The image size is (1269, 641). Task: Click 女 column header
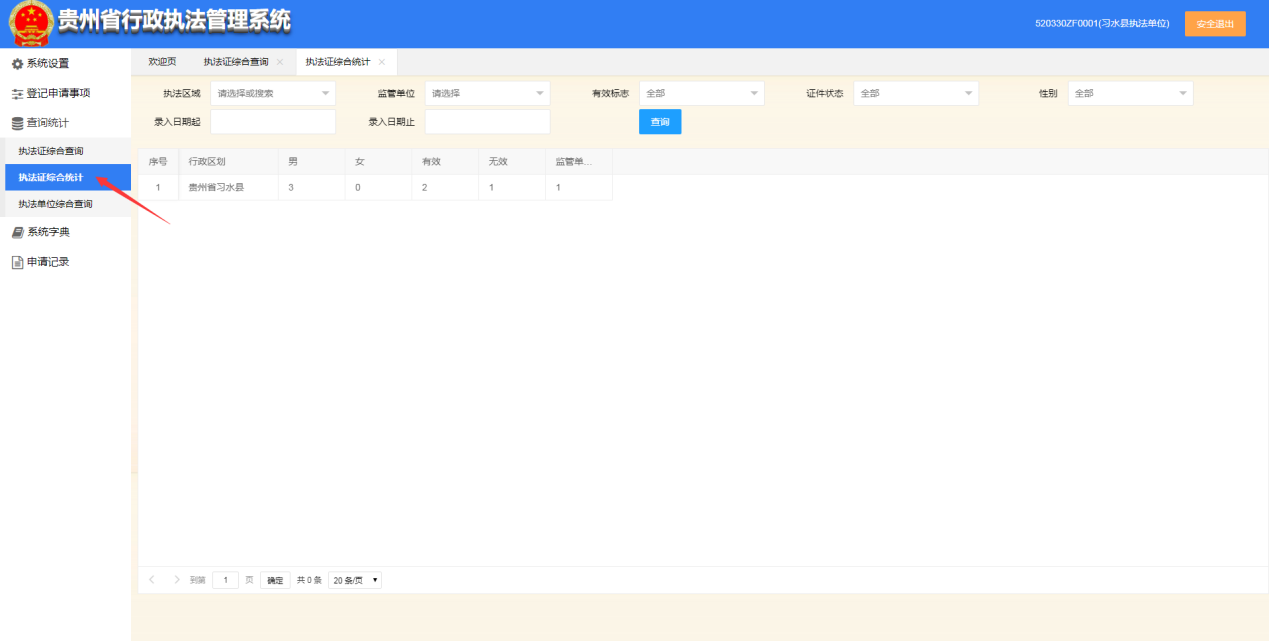point(378,162)
